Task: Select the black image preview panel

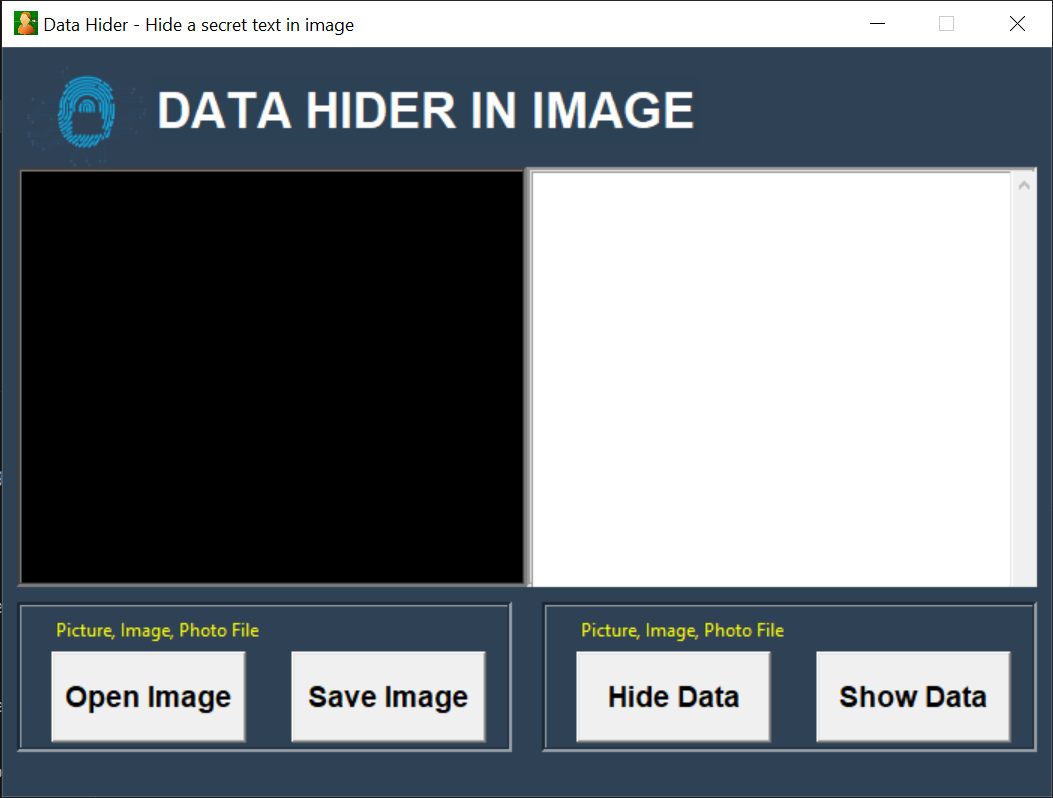Action: (x=270, y=375)
